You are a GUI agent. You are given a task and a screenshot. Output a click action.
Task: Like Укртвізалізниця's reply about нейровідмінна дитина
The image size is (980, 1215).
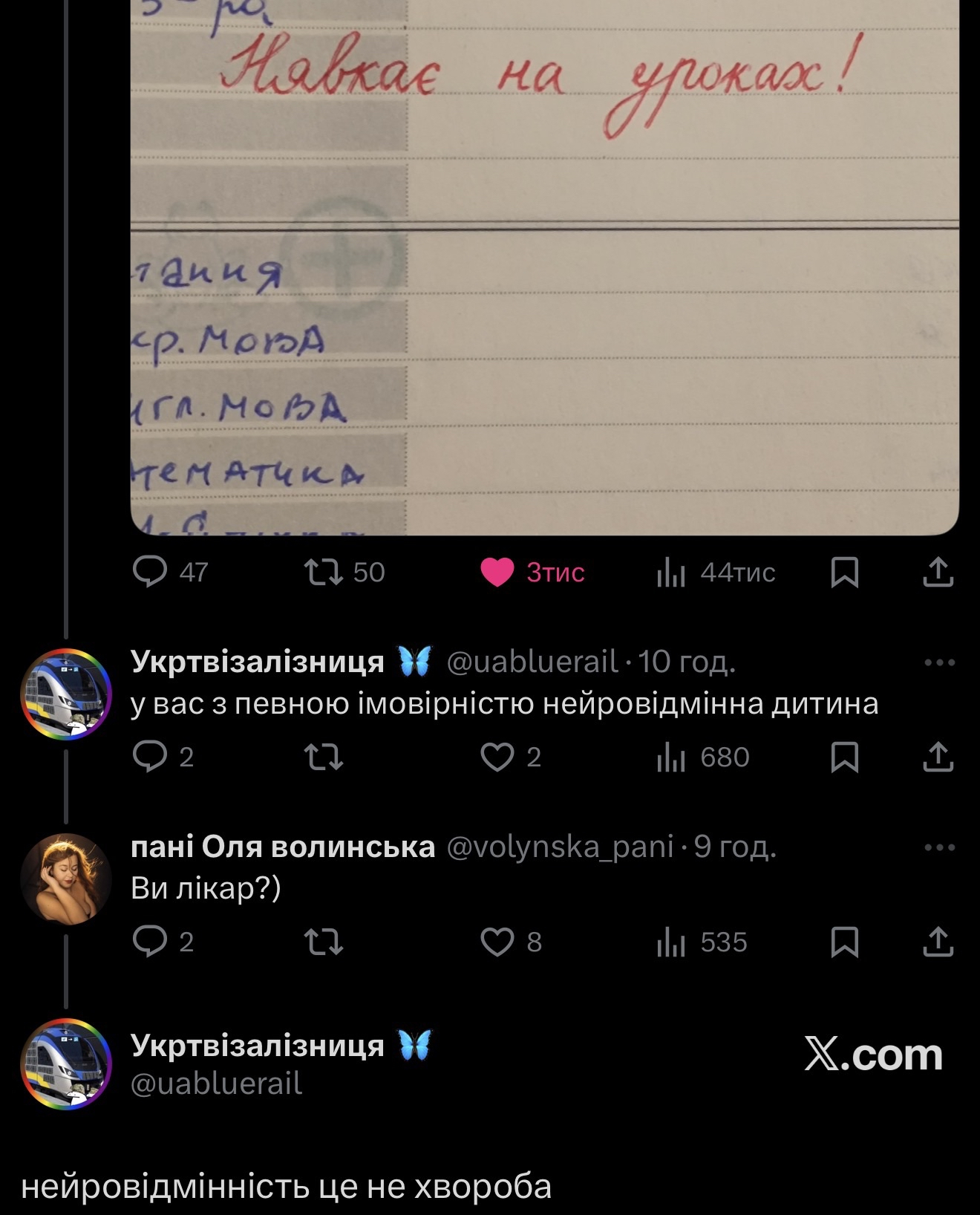[x=511, y=757]
